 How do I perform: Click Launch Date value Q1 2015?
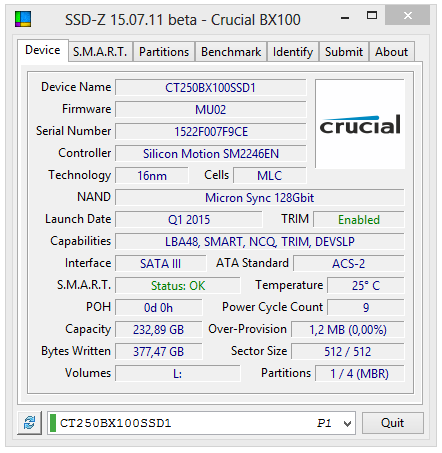click(x=189, y=220)
